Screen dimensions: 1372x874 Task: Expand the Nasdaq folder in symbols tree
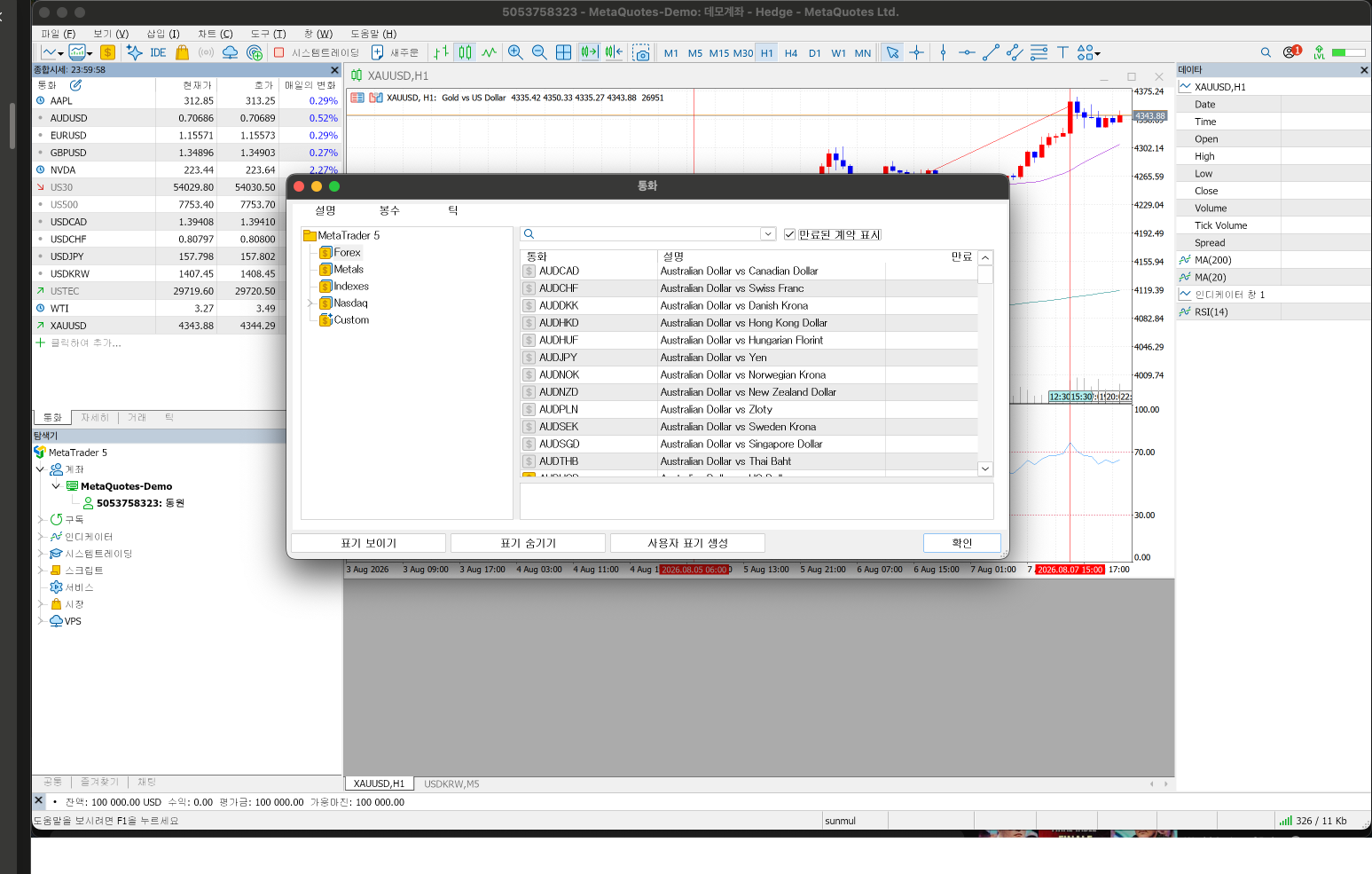coord(310,303)
